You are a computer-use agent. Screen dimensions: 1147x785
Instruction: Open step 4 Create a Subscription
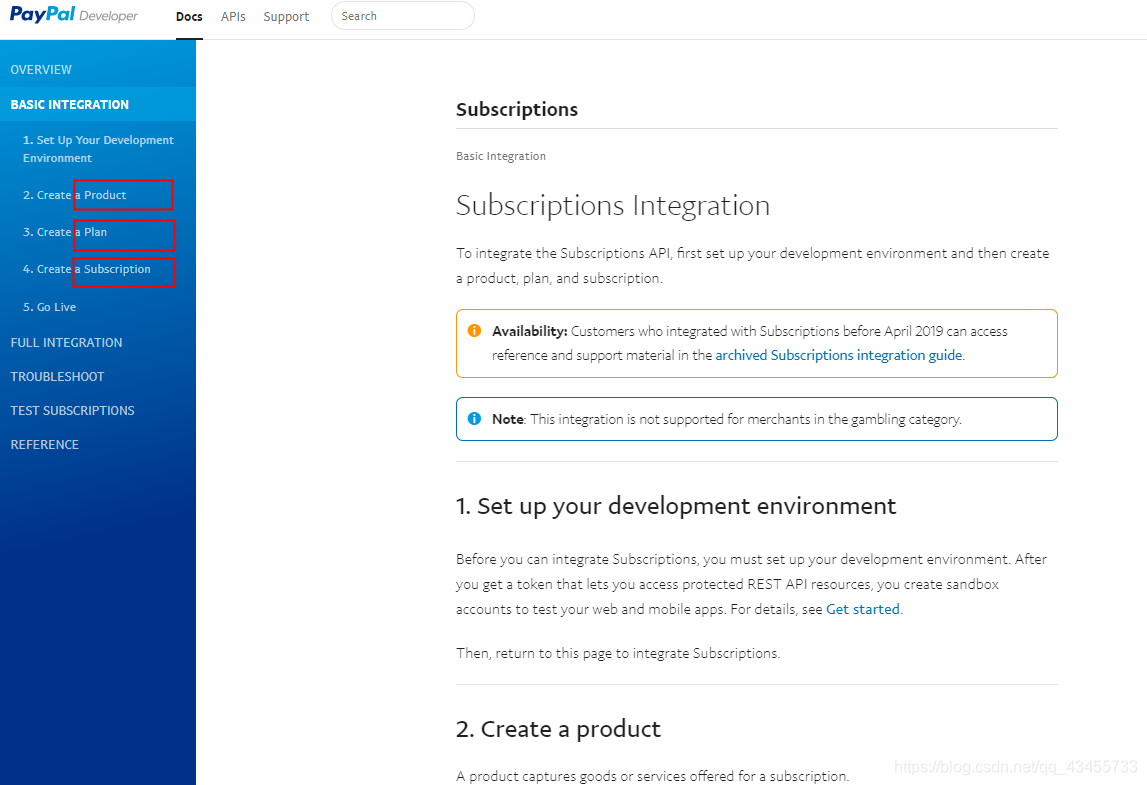pos(86,269)
